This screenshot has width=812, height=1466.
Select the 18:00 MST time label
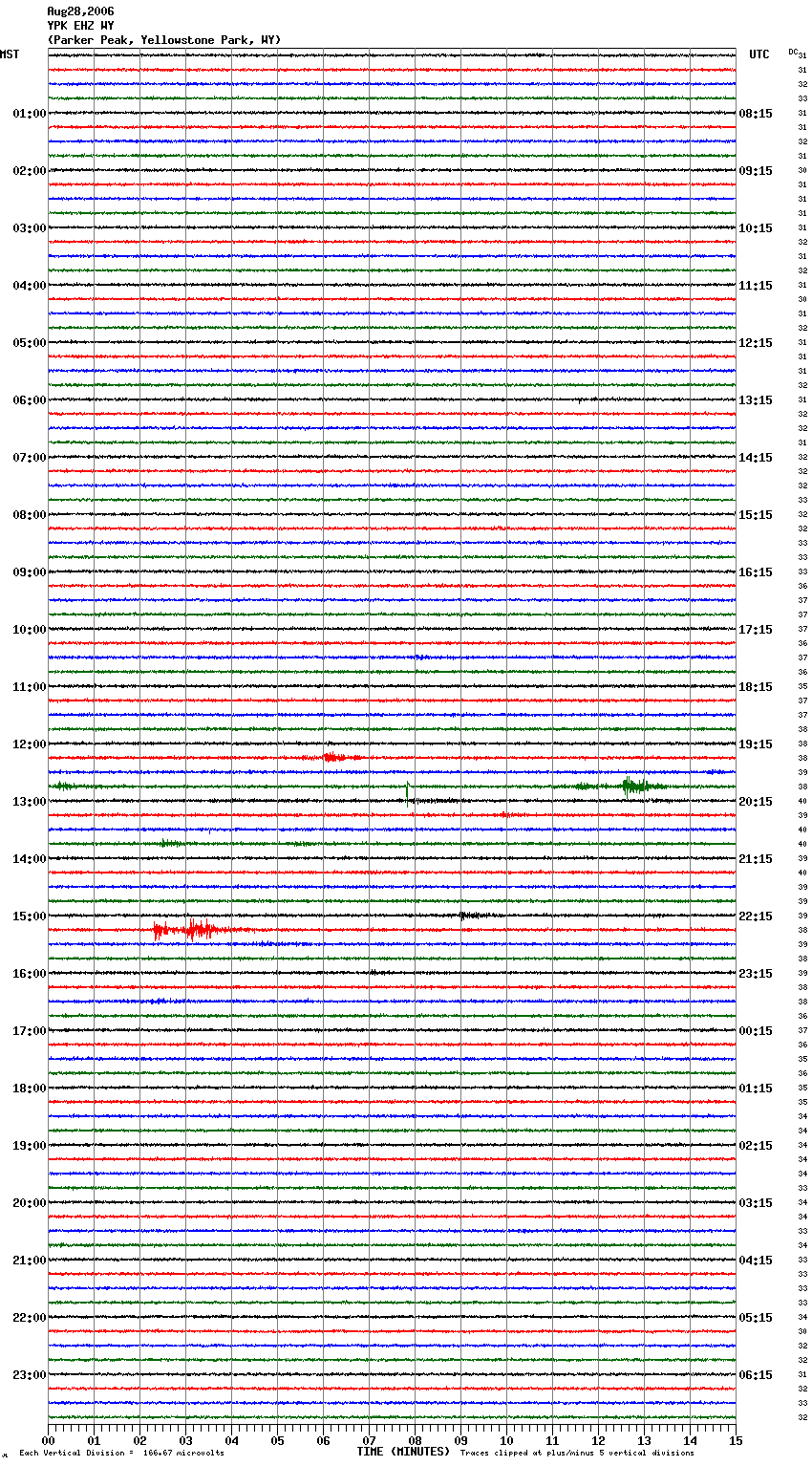30,1089
